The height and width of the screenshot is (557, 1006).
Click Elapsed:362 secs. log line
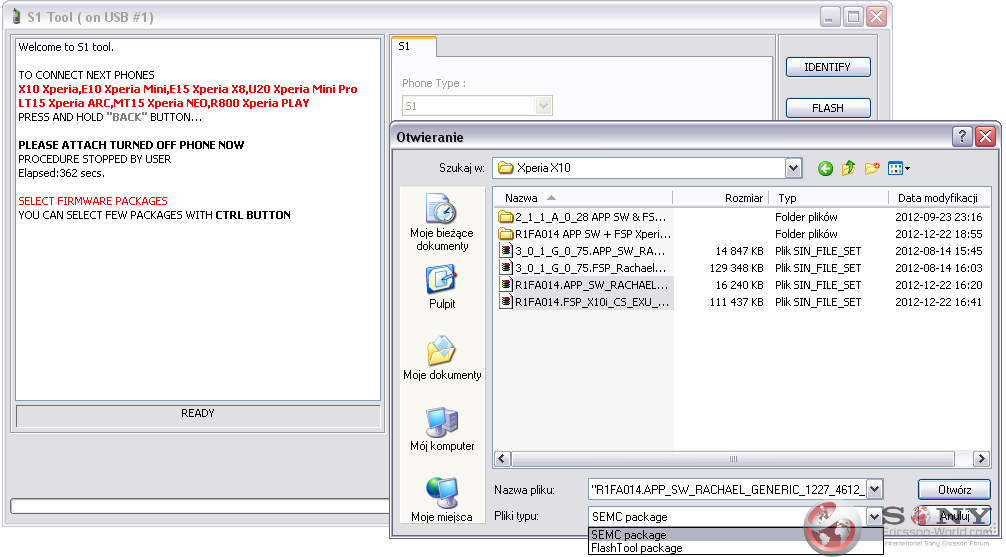[x=62, y=173]
